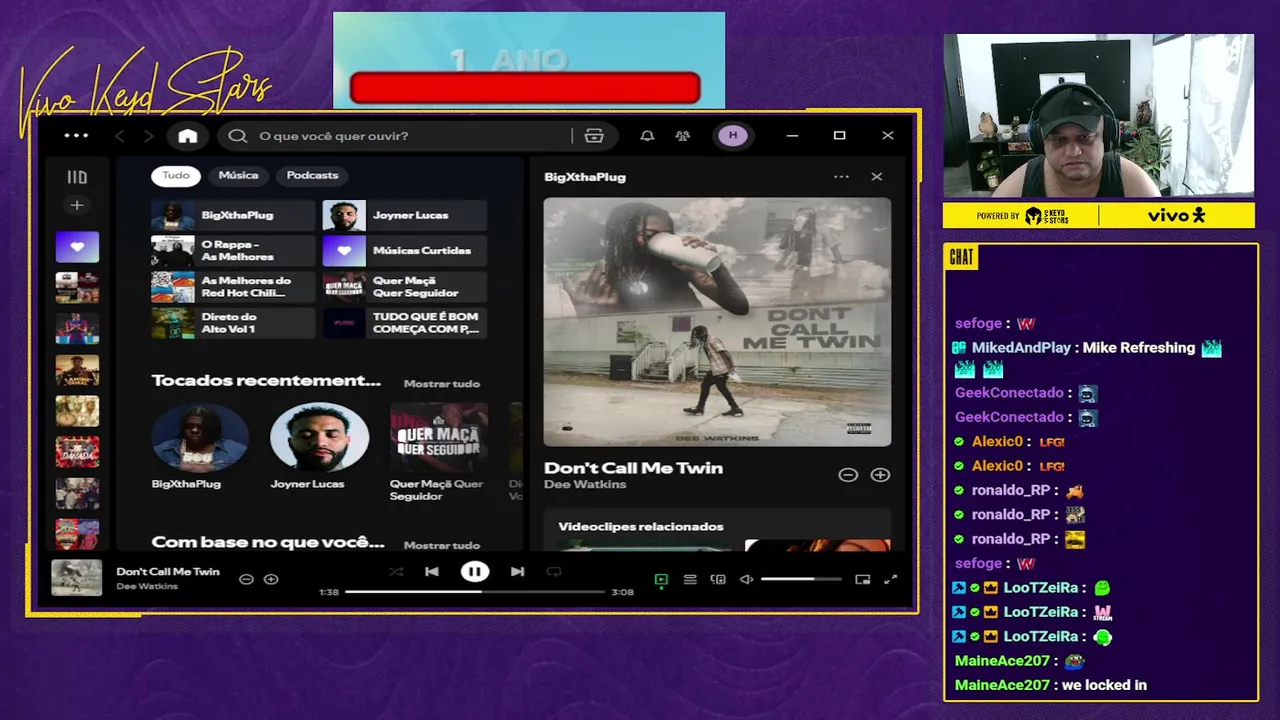Click the webcam video feed

pos(1098,116)
